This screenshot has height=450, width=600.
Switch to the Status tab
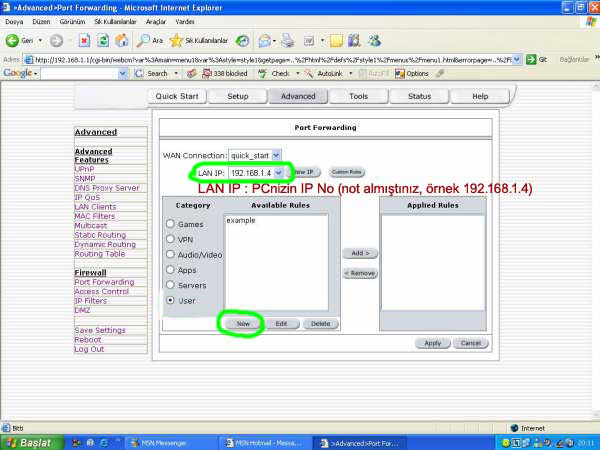419,96
